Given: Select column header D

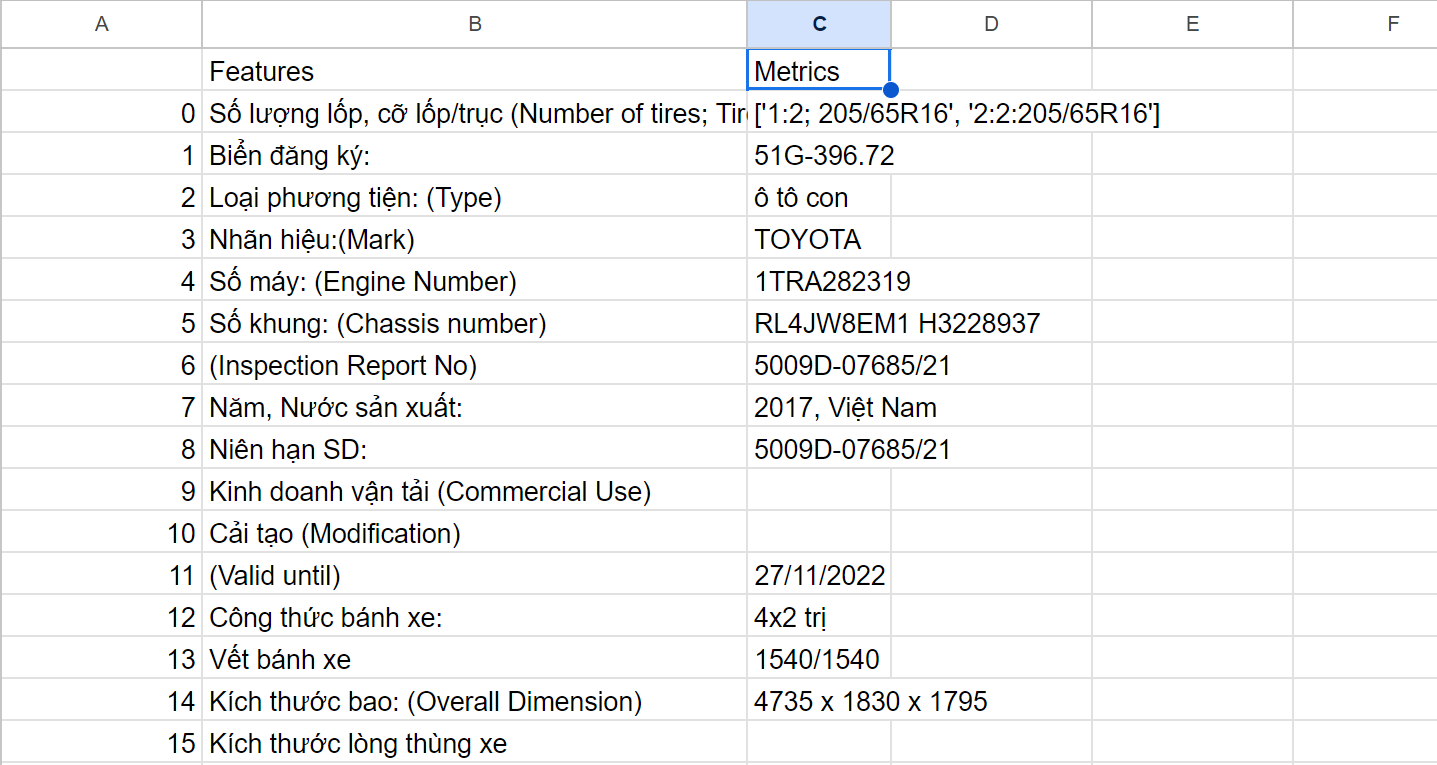Looking at the screenshot, I should click(x=990, y=24).
